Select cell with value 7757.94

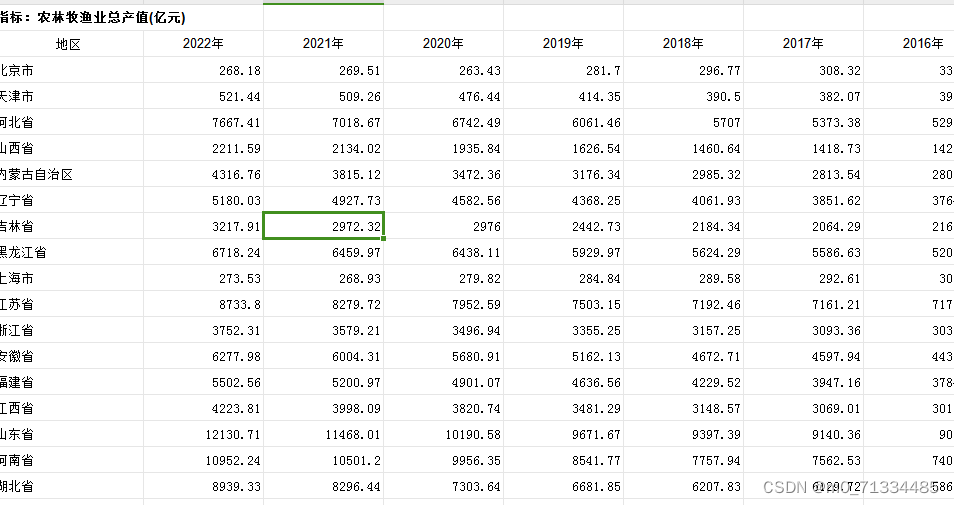pyautogui.click(x=683, y=461)
